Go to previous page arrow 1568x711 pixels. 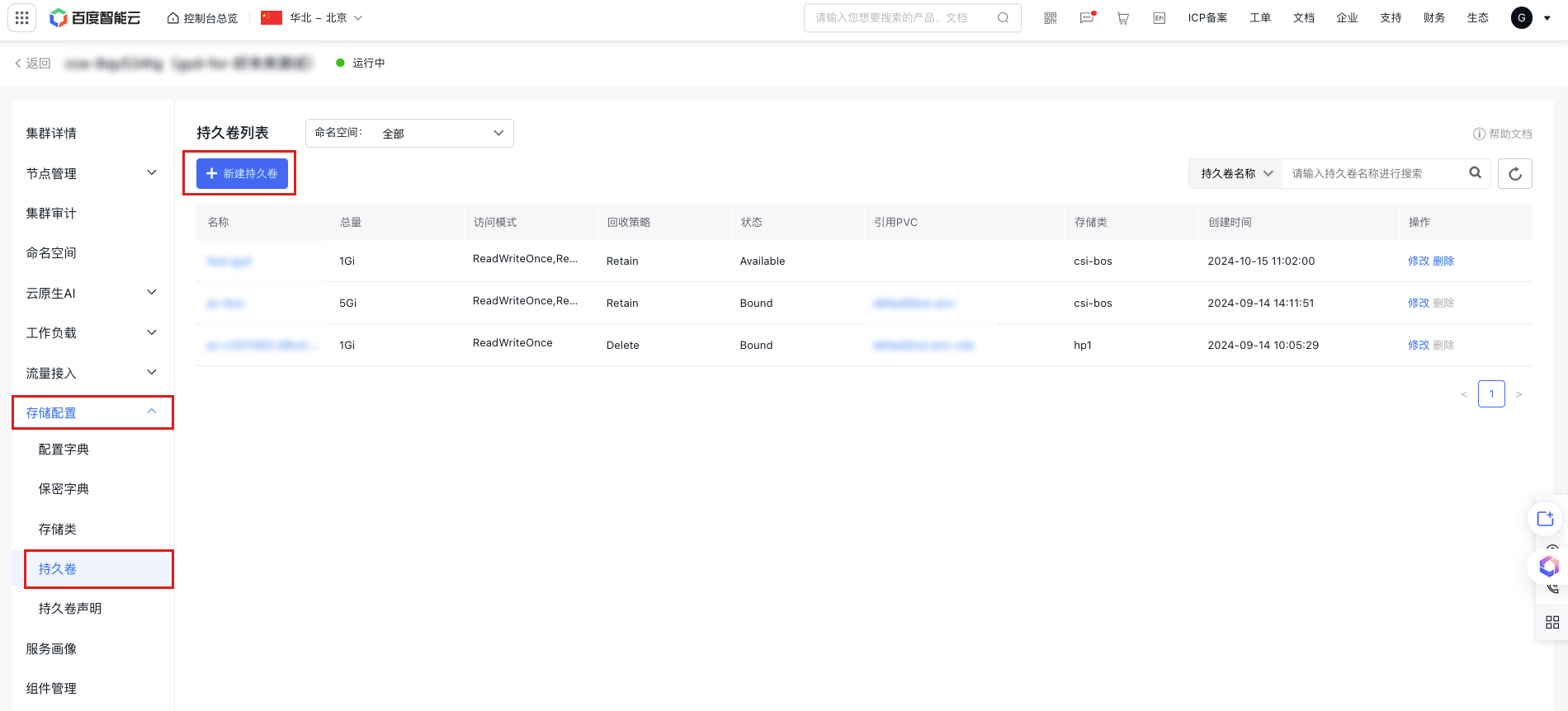pos(1464,394)
